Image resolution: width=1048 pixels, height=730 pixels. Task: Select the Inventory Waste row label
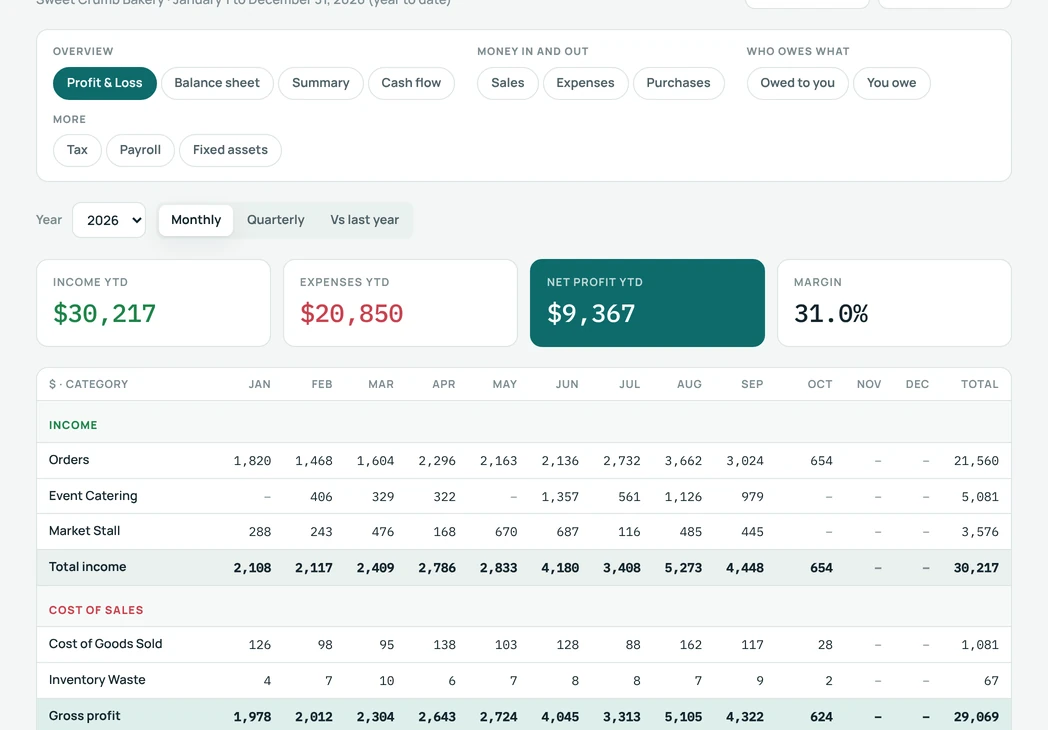[x=97, y=680]
